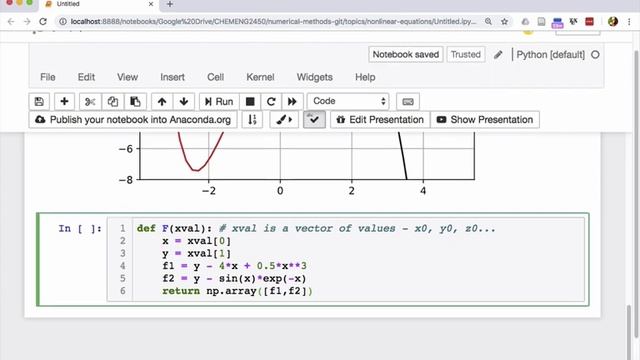The height and width of the screenshot is (360, 640).
Task: Click the kernel idle circle indicator
Action: click(595, 55)
